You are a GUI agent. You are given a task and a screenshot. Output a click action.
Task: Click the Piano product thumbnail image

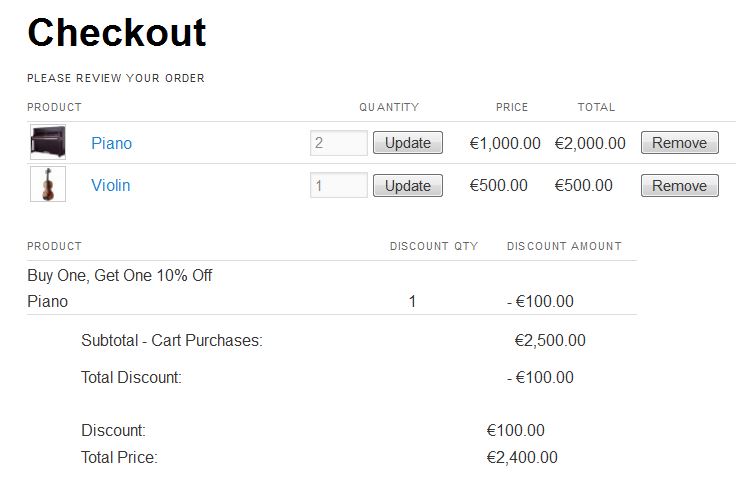click(x=48, y=142)
